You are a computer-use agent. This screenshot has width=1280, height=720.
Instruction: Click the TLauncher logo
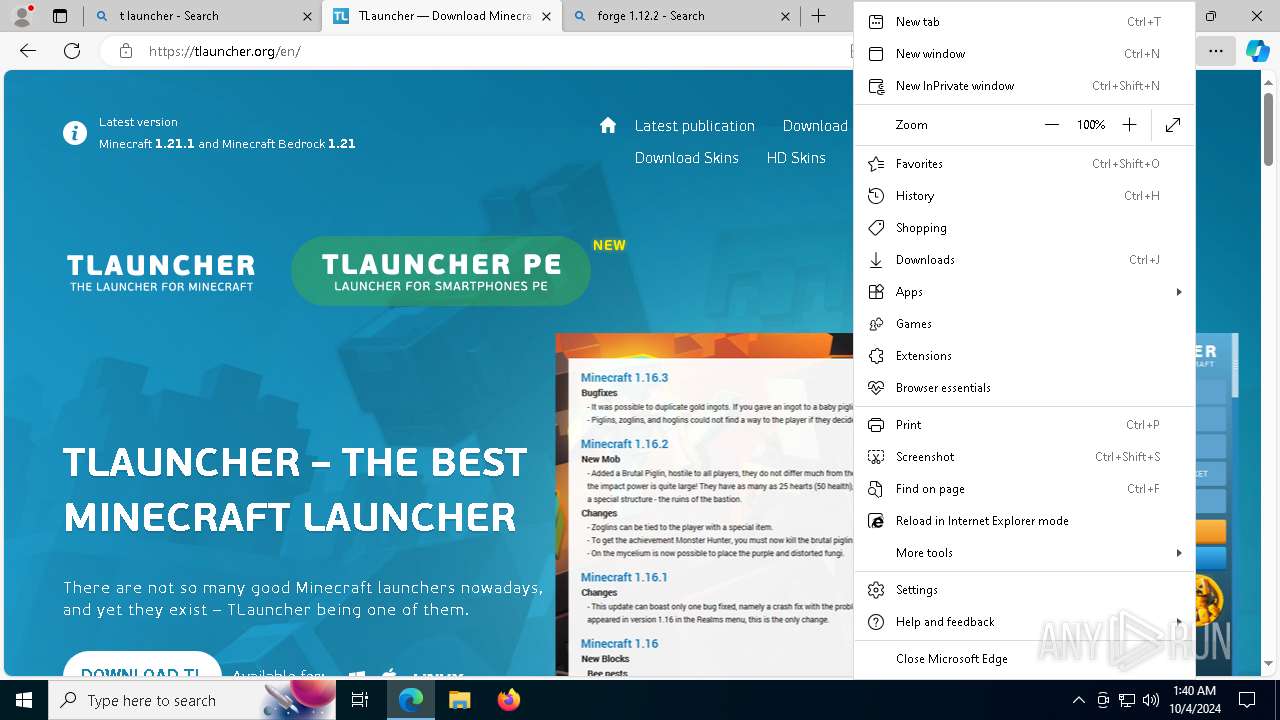161,272
